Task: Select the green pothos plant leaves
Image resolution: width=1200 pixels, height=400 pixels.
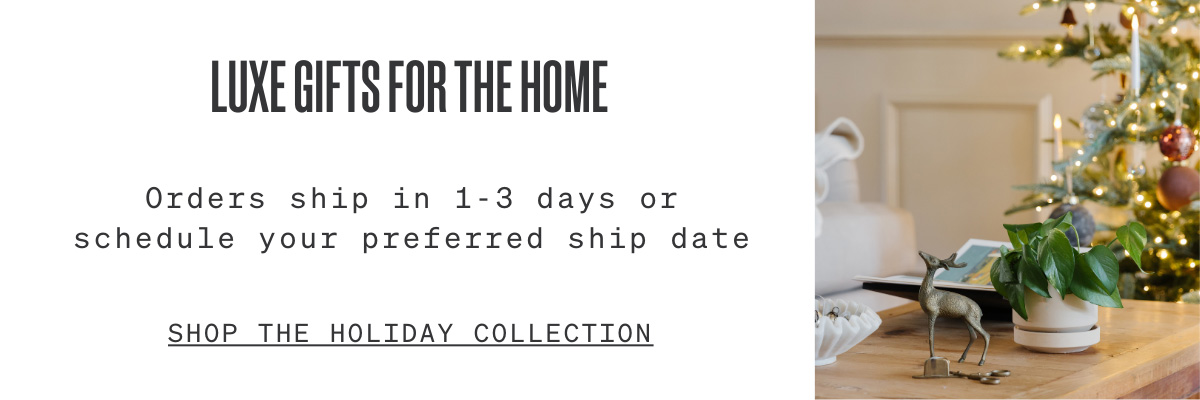Action: (1065, 262)
